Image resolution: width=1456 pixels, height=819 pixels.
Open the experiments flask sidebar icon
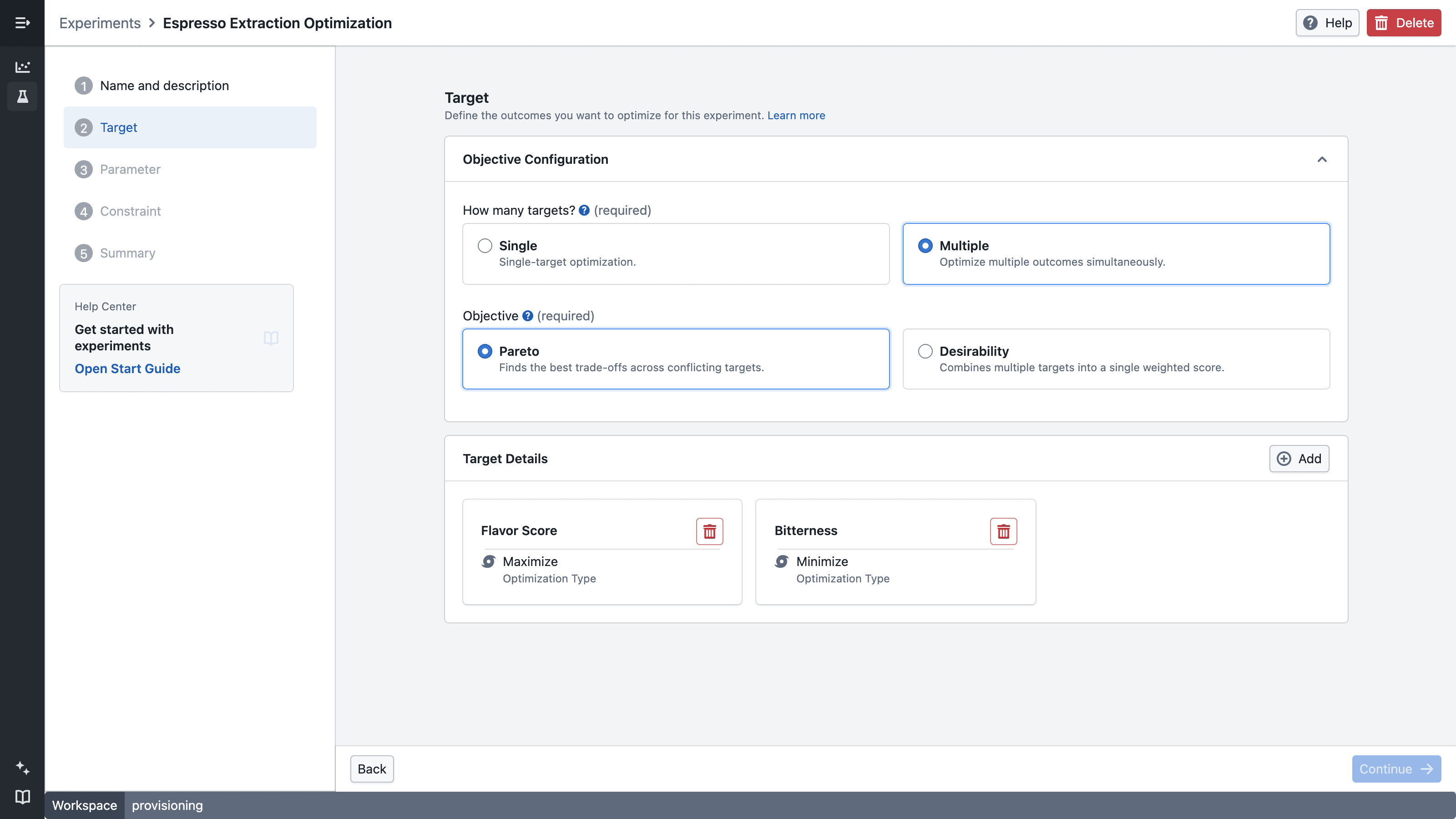(x=22, y=96)
